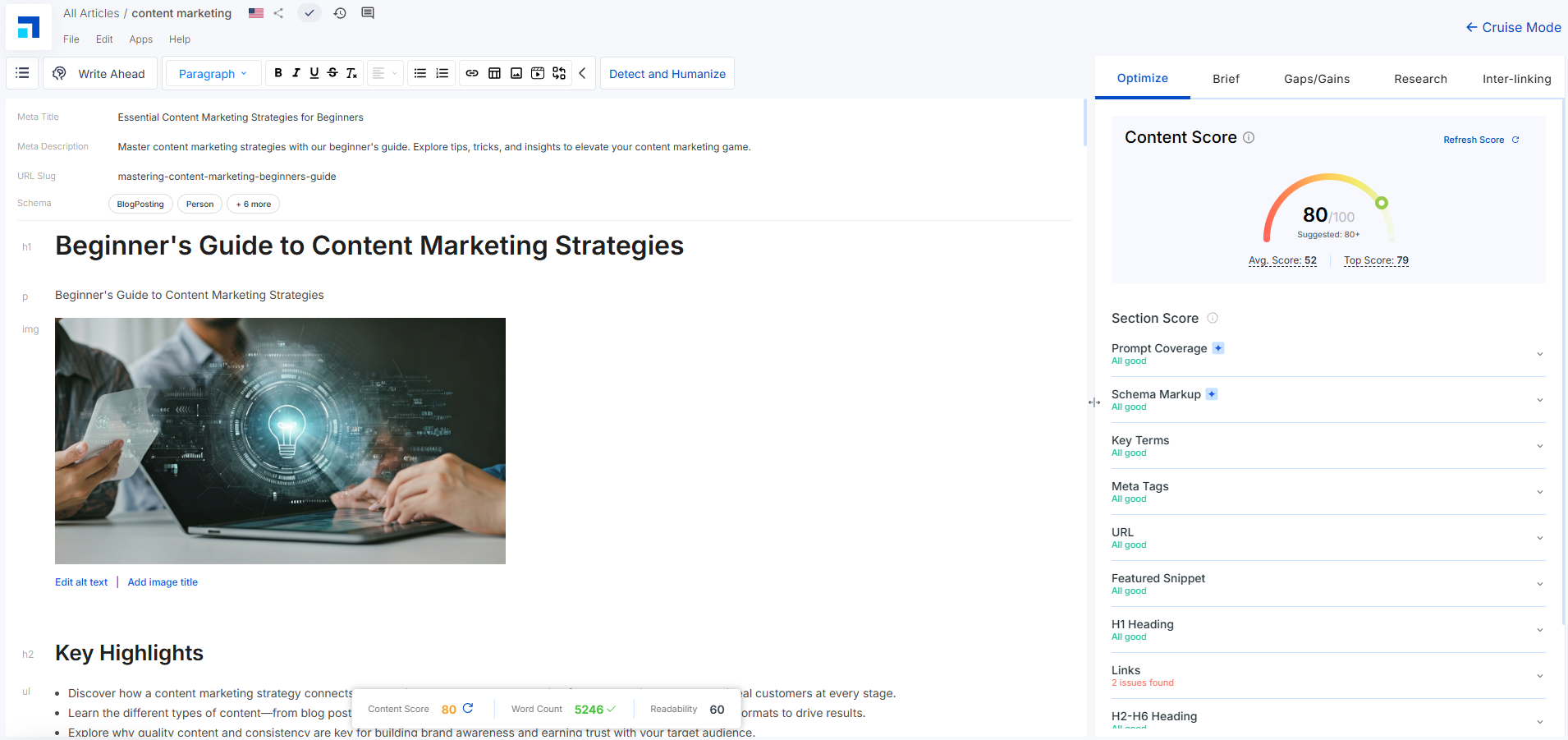Click the share icon beside the flag
This screenshot has width=1568, height=740.
tap(279, 13)
